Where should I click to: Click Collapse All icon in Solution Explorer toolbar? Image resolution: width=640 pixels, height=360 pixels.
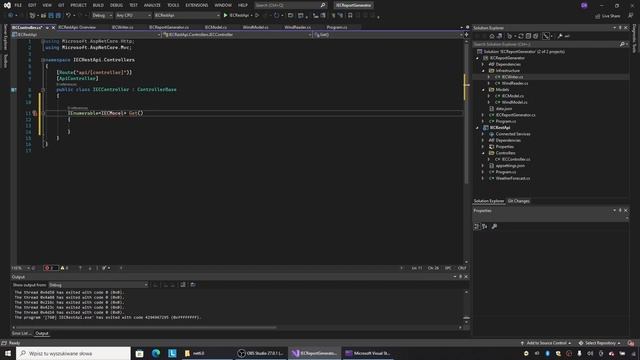pos(528,36)
